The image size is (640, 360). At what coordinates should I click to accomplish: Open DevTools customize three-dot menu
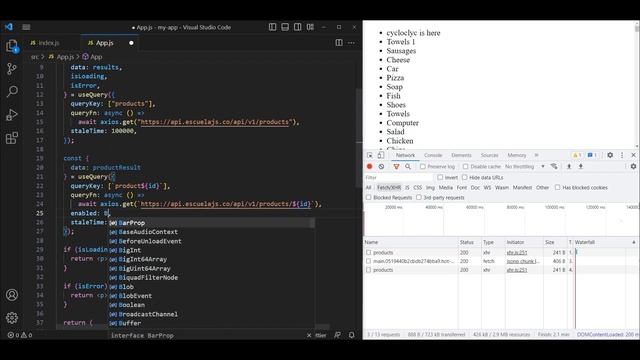622,155
